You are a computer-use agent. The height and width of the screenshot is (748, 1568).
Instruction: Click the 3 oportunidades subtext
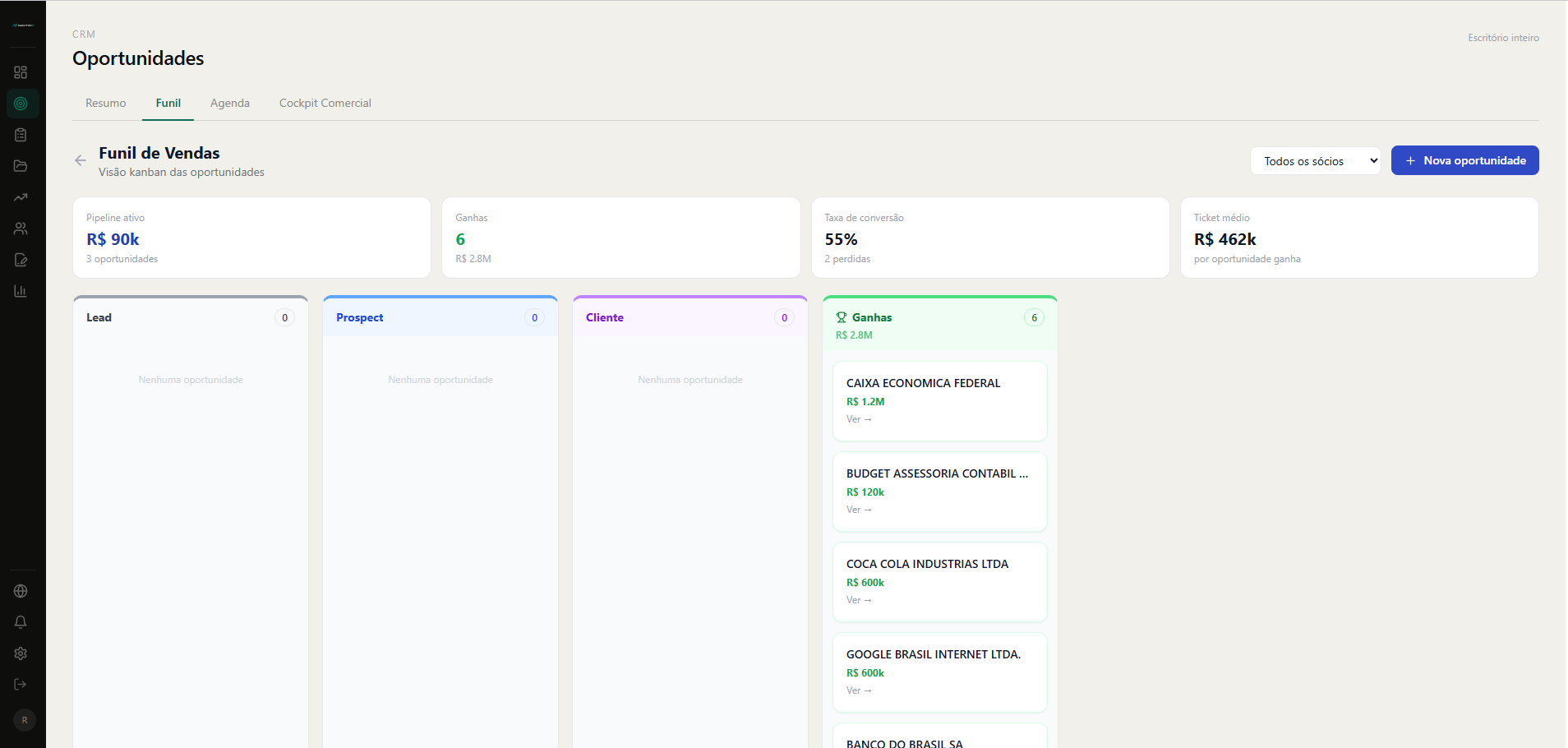point(122,259)
